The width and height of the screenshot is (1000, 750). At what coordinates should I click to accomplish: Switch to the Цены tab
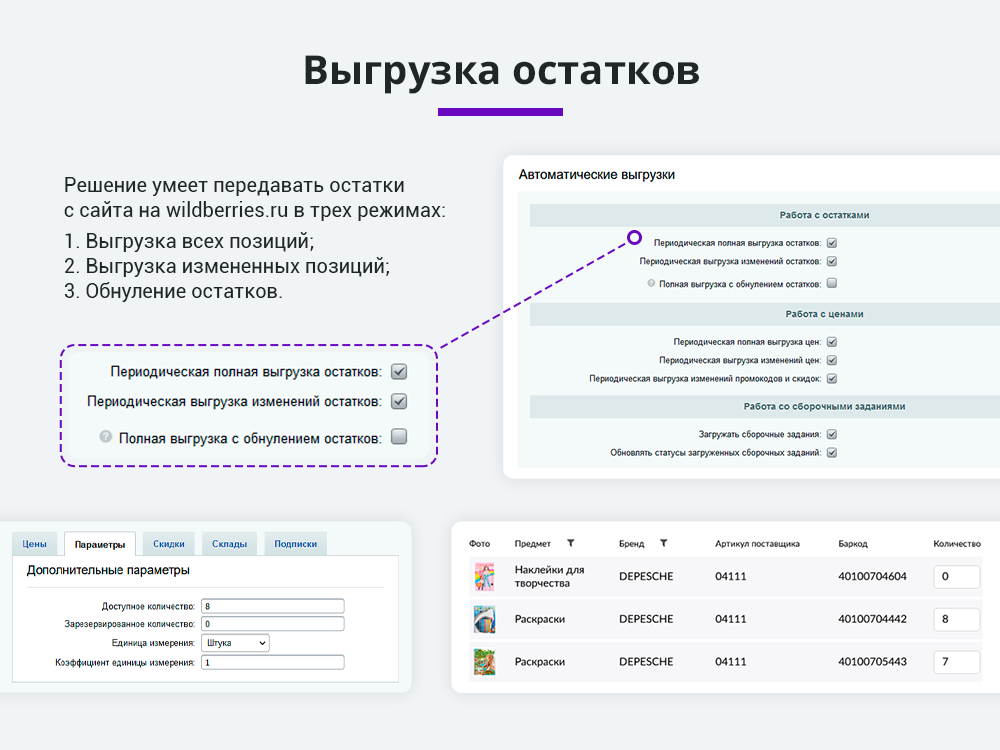36,543
